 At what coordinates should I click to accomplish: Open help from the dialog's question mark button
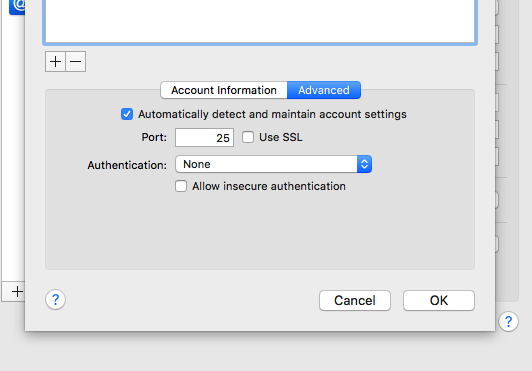55,299
